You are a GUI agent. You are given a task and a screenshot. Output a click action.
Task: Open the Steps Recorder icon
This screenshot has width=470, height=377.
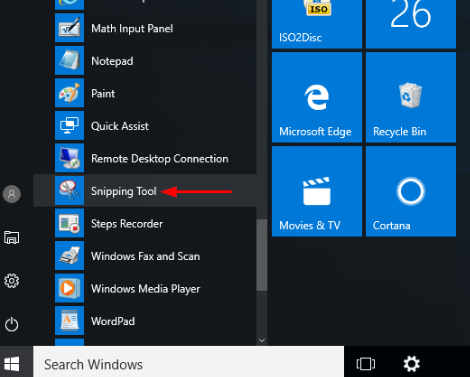pos(69,223)
